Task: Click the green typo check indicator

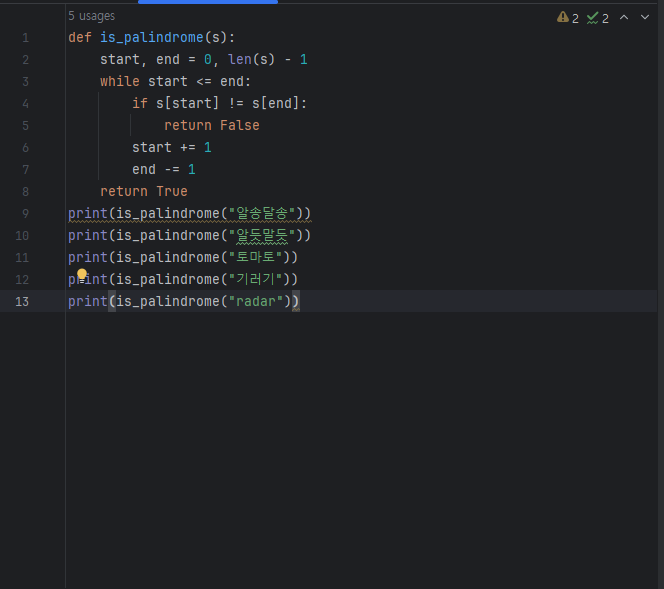Action: [x=592, y=17]
